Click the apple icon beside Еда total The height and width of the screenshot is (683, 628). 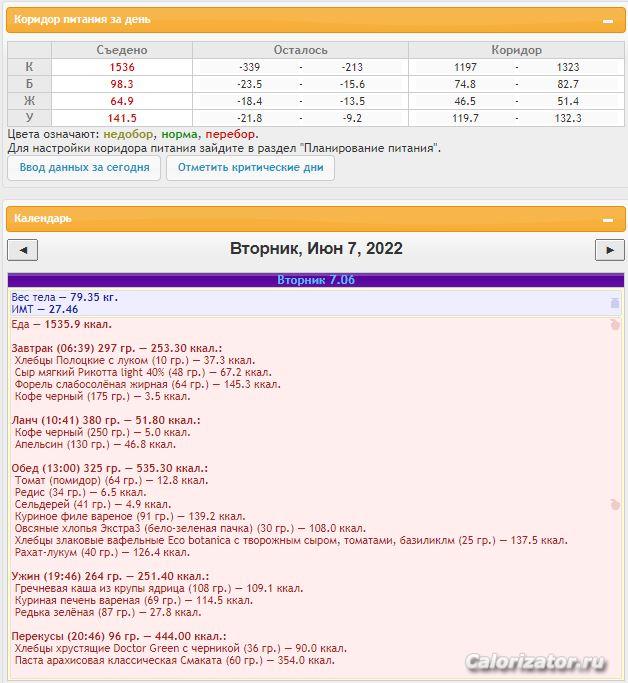(x=615, y=324)
